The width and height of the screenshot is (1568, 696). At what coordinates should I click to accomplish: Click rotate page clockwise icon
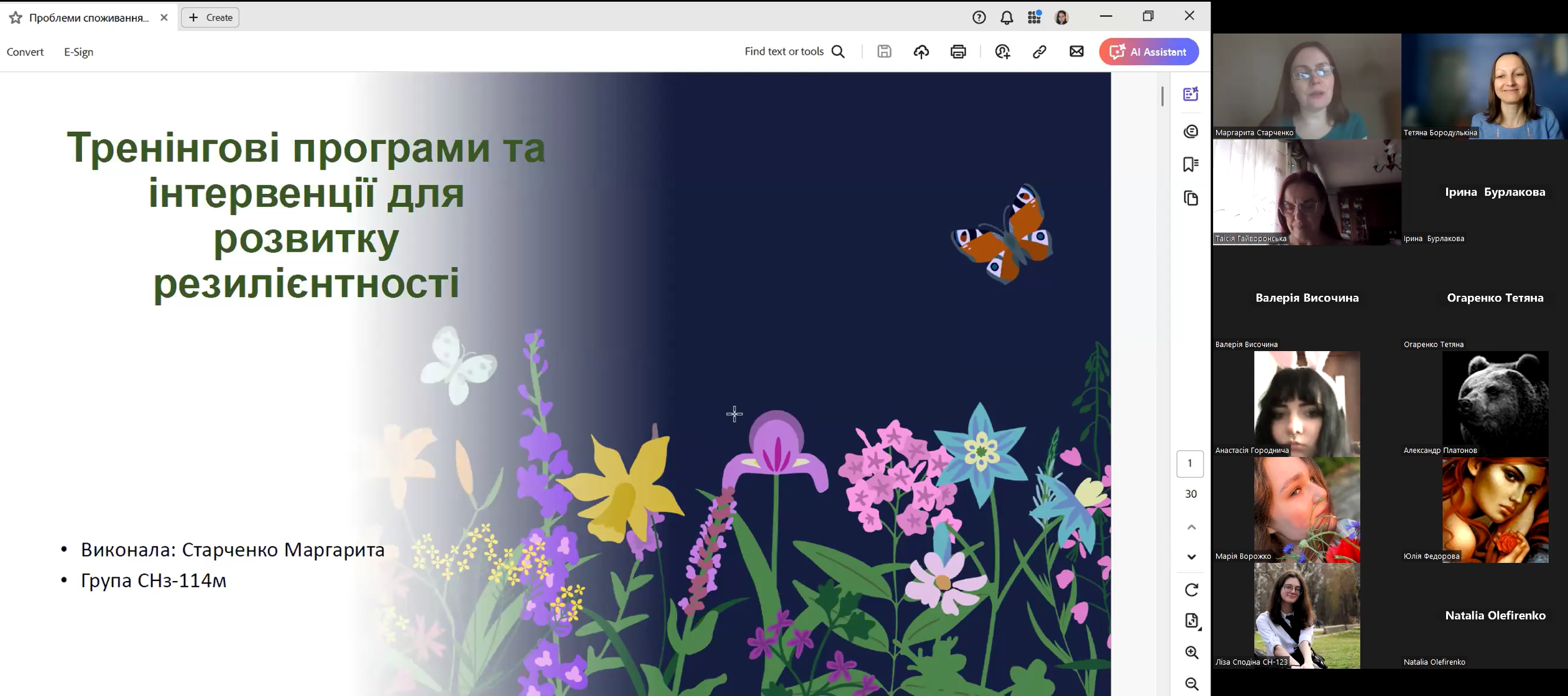(1191, 590)
